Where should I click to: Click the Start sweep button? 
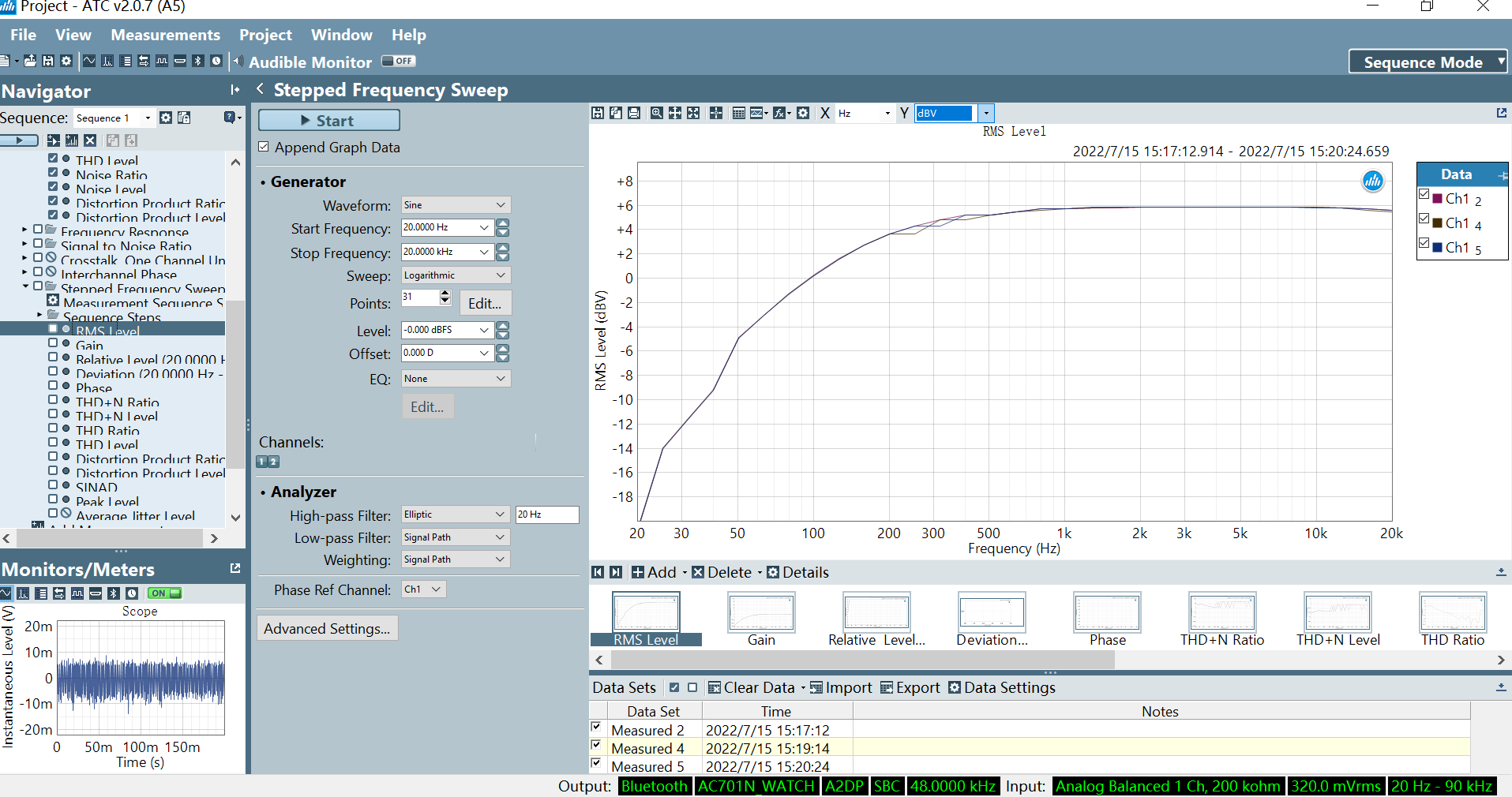(328, 120)
